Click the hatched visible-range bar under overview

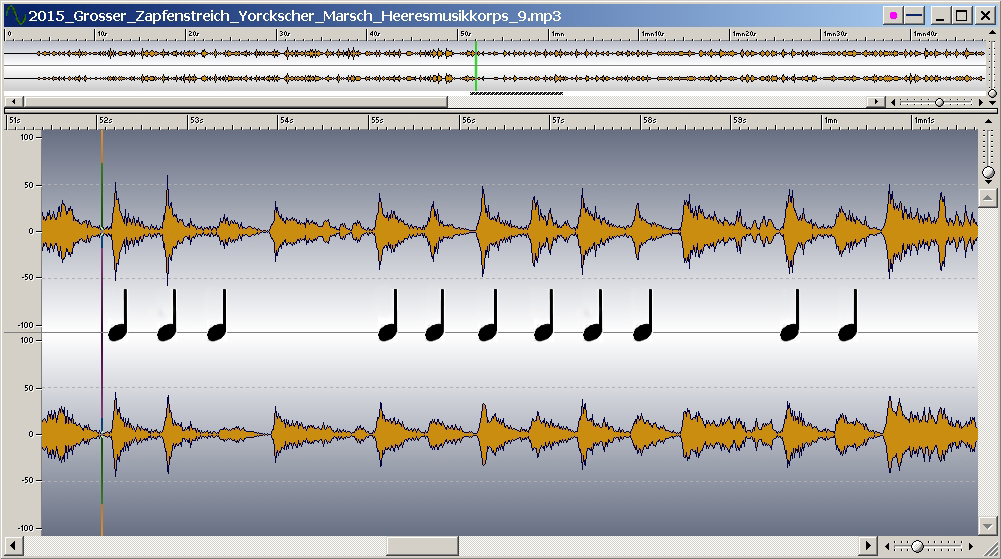pos(516,93)
